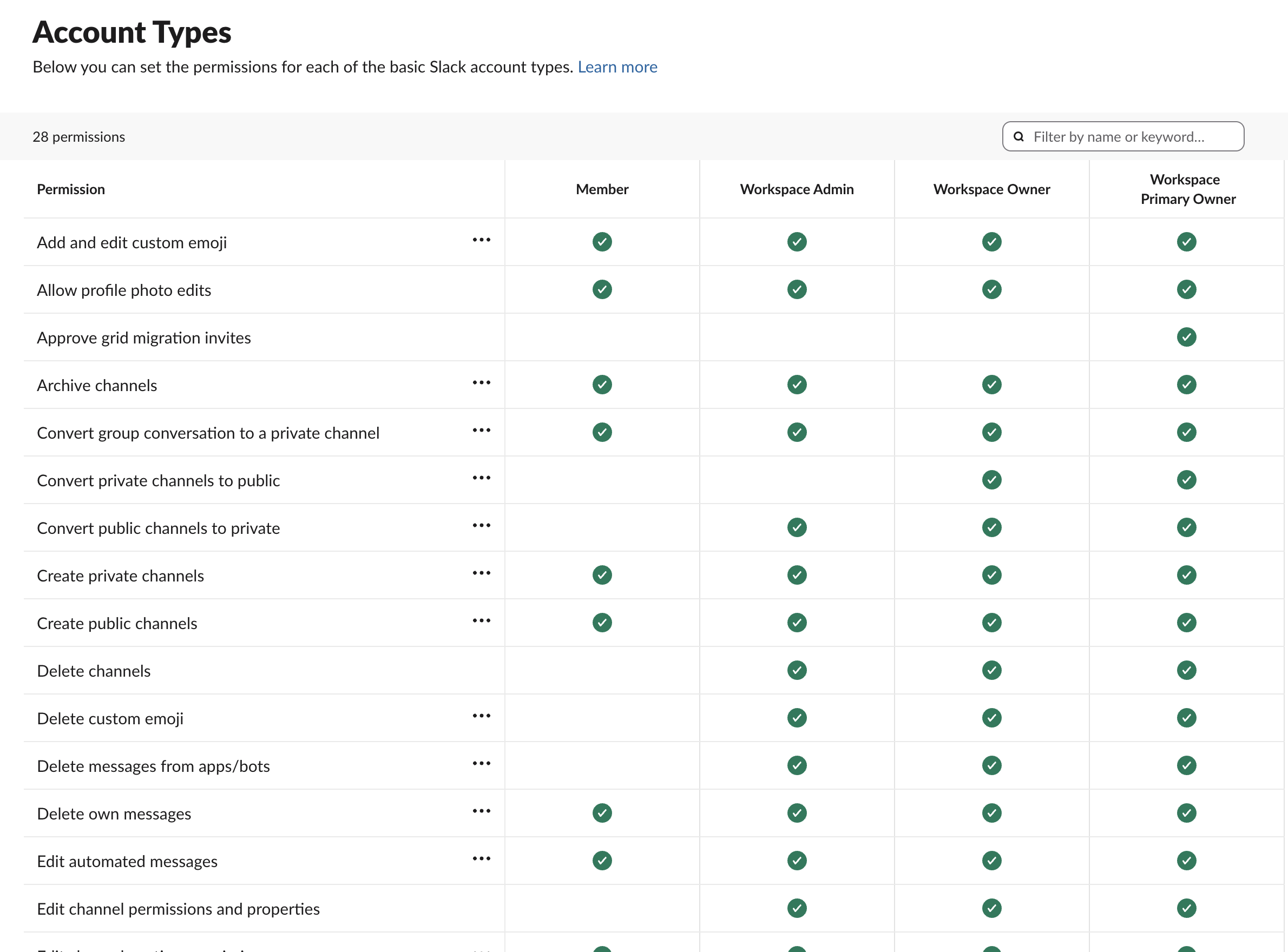Click the Permission column header
This screenshot has height=952, width=1288.
71,189
